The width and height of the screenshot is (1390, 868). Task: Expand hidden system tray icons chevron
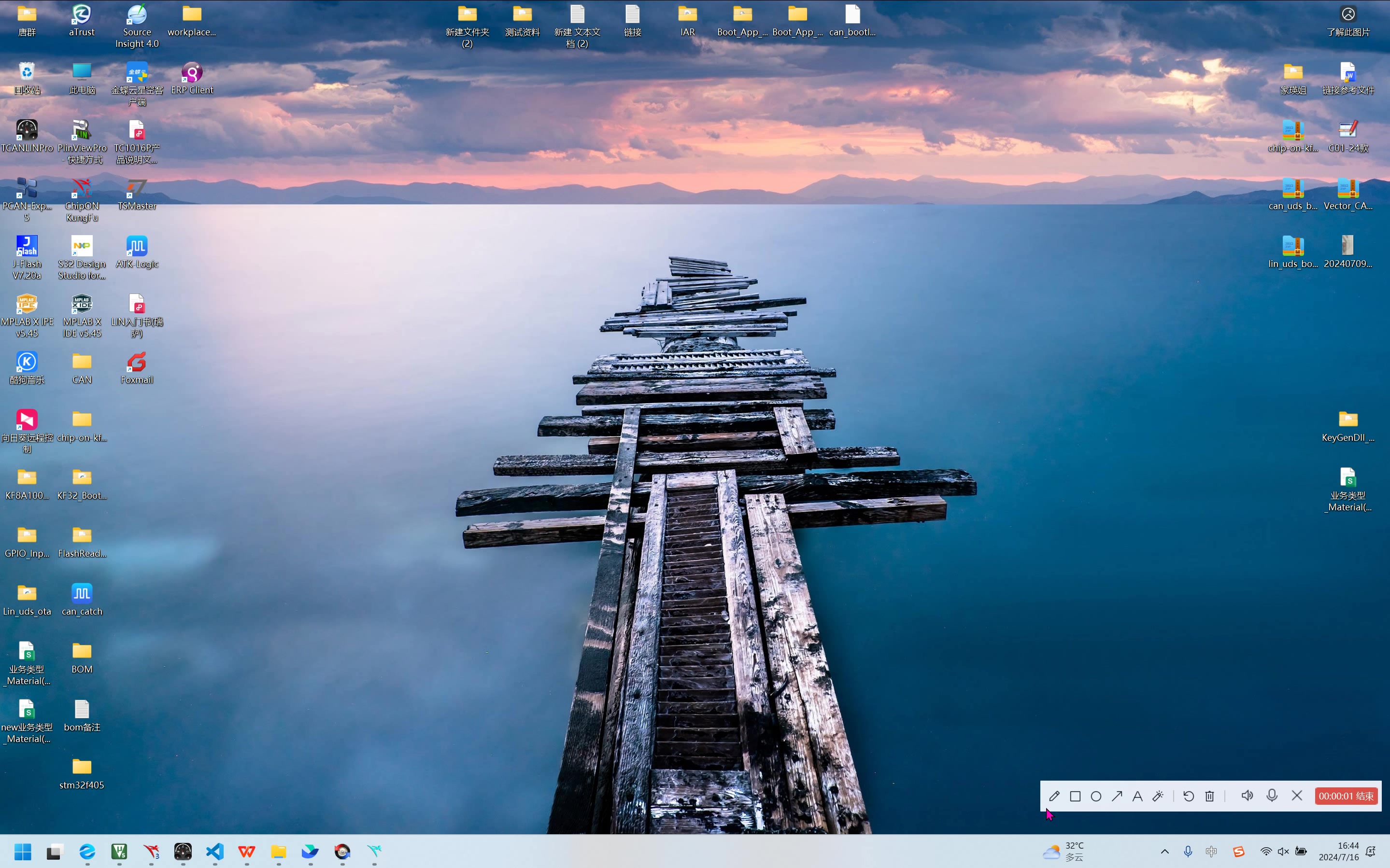tap(1164, 852)
